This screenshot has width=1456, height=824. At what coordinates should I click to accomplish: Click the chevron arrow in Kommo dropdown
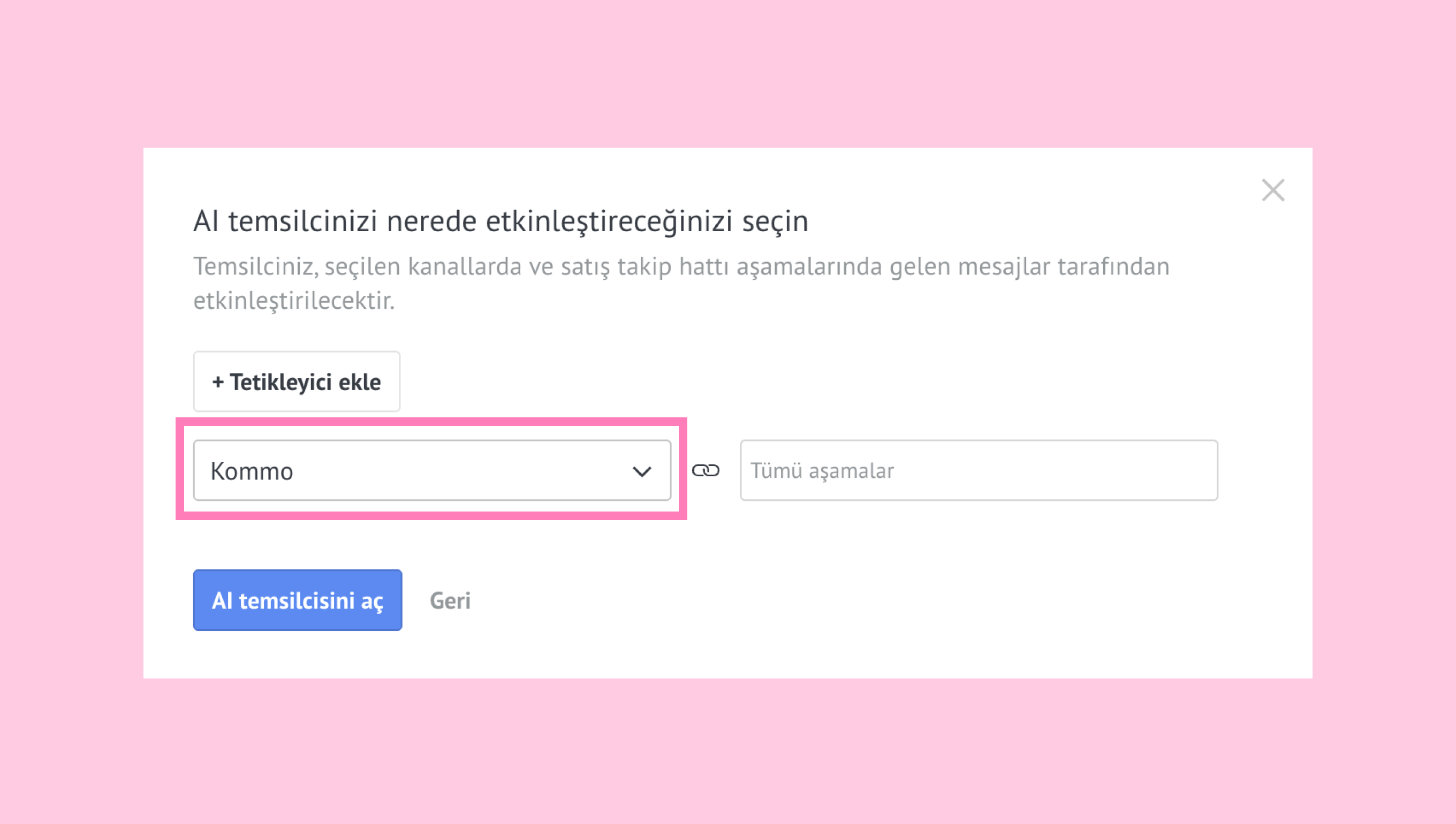pos(641,471)
